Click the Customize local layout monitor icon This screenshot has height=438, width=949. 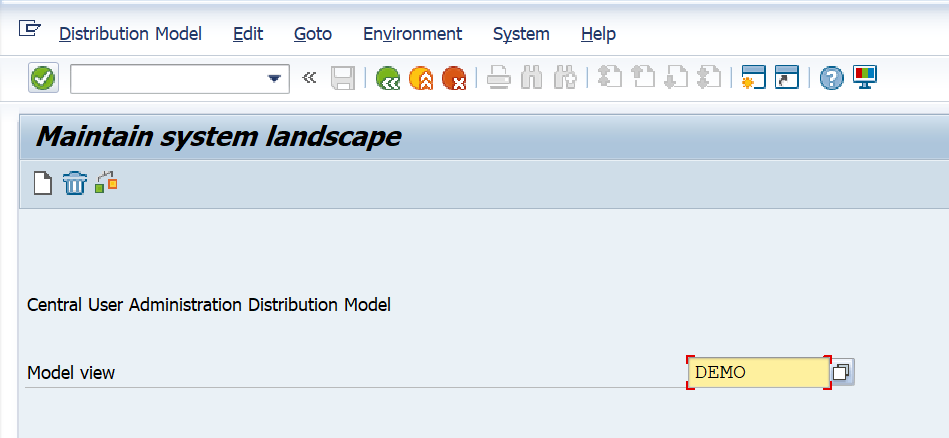(x=865, y=77)
